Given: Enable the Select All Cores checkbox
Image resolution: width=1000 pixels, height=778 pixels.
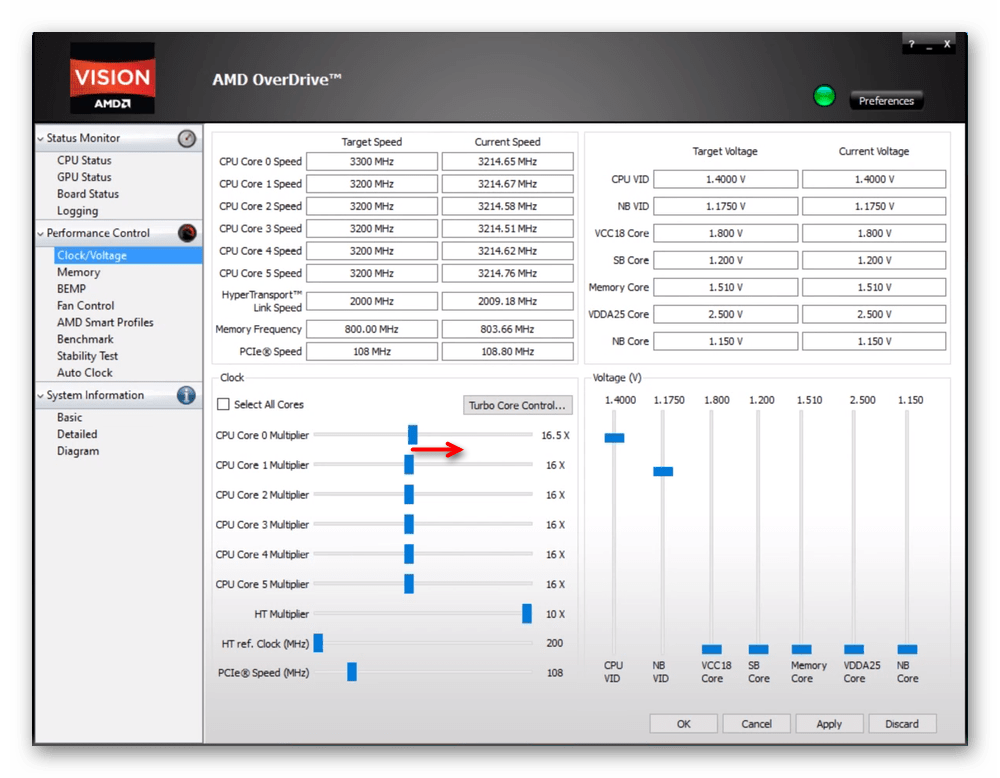Looking at the screenshot, I should click(224, 405).
